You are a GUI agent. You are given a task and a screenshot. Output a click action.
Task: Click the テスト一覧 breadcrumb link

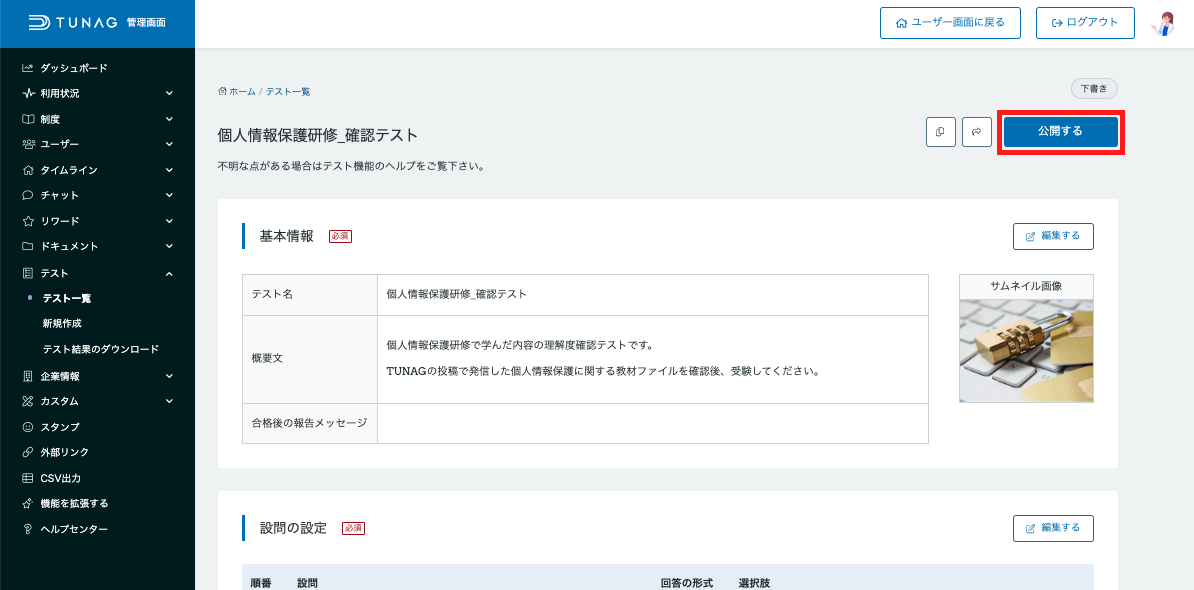(288, 91)
